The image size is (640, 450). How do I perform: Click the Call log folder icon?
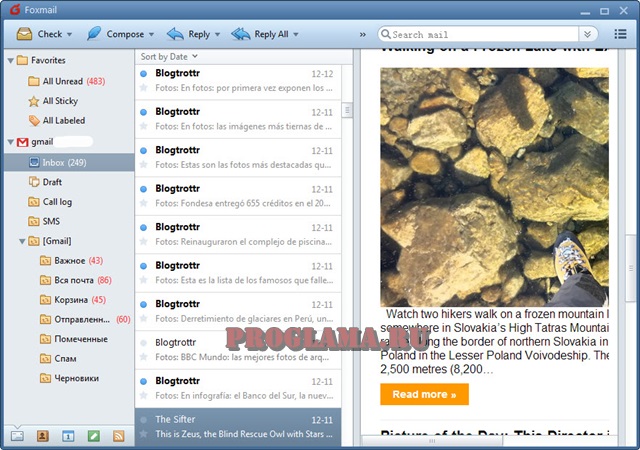(34, 202)
